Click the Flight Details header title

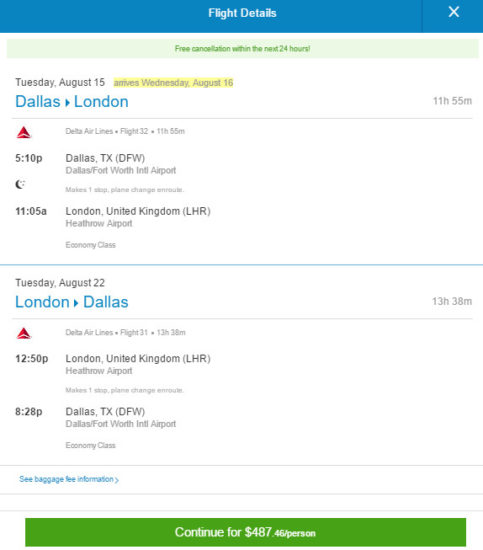tap(242, 13)
